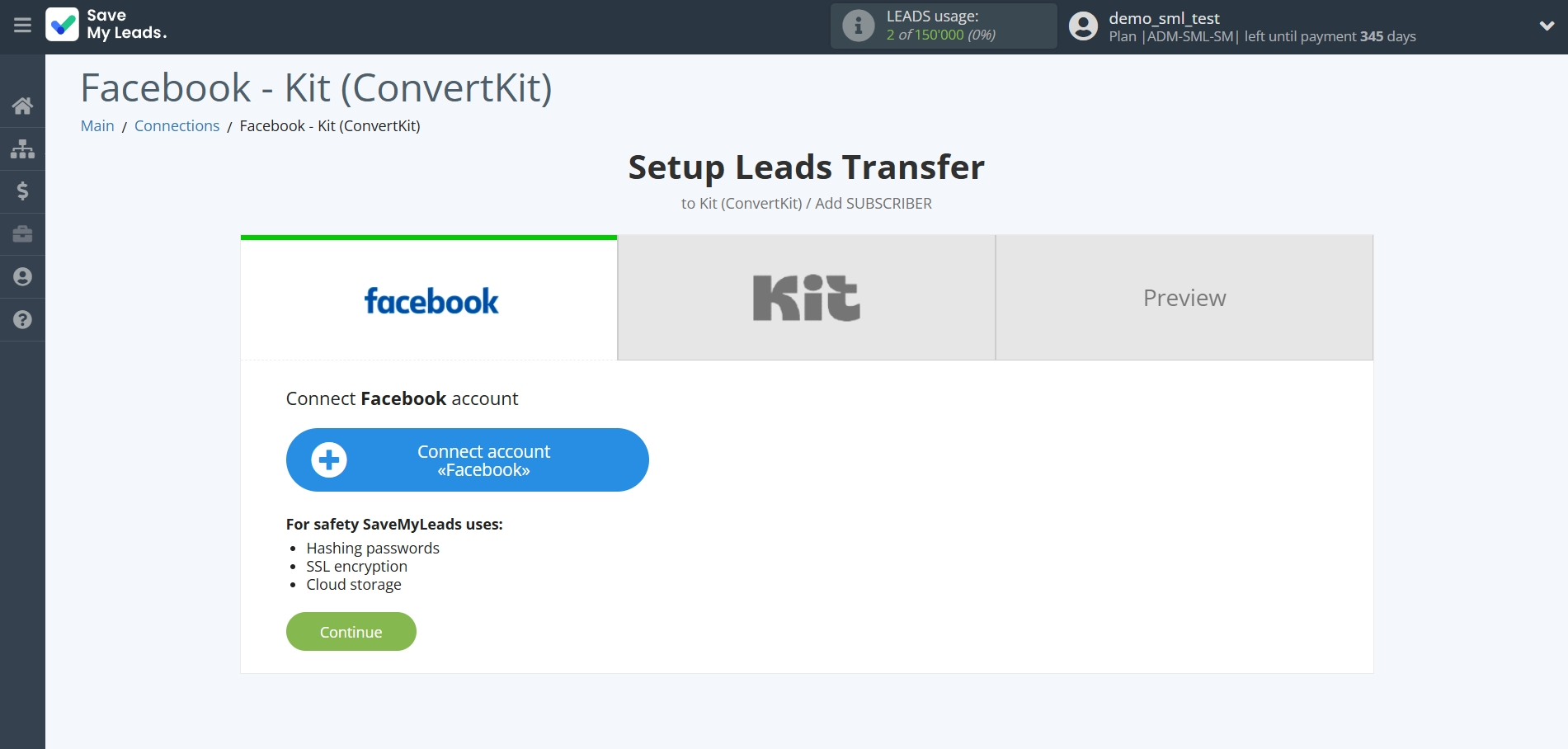Open billing via the sidebar dollar icon

pyautogui.click(x=22, y=191)
